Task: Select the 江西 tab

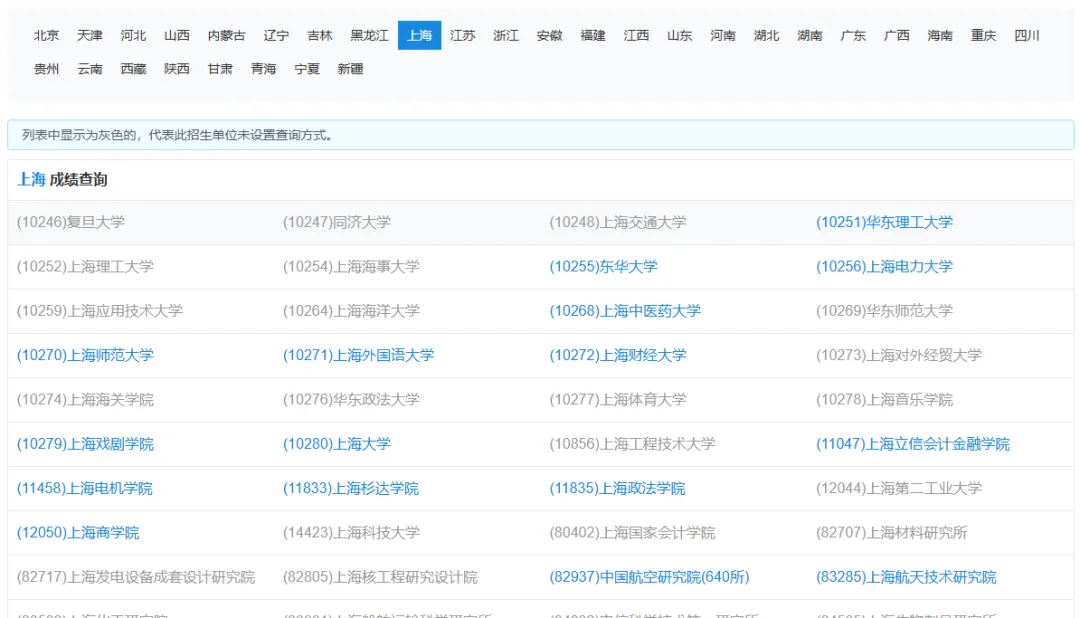Action: click(x=636, y=35)
